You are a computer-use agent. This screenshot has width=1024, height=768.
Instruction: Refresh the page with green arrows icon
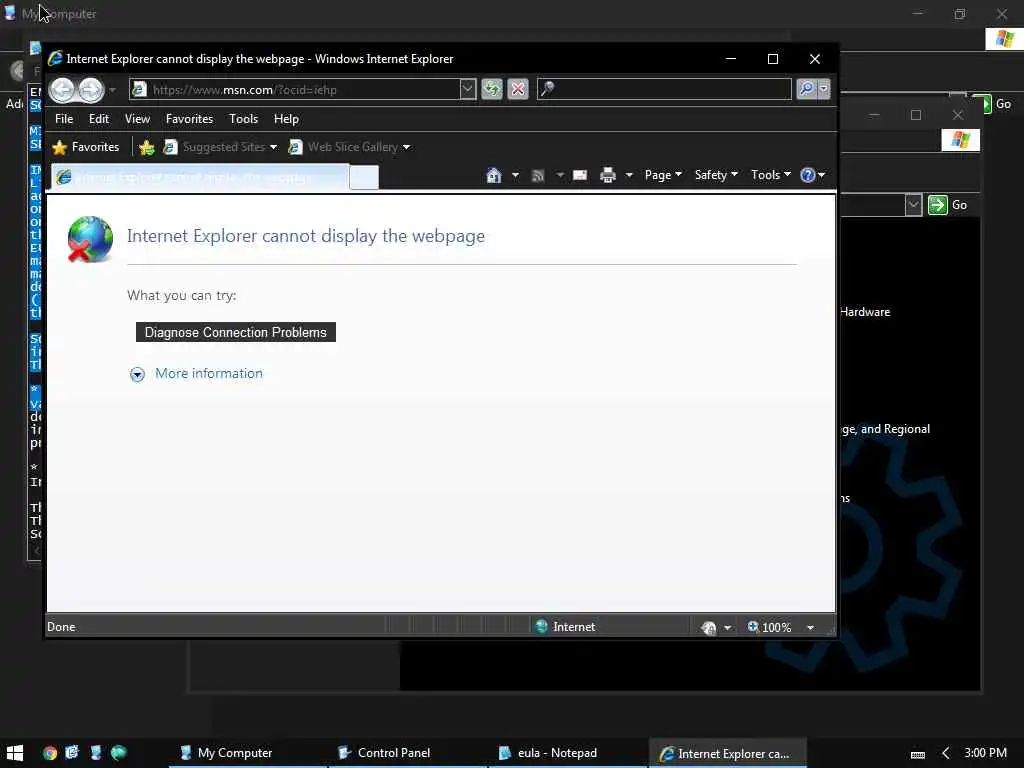click(x=492, y=89)
